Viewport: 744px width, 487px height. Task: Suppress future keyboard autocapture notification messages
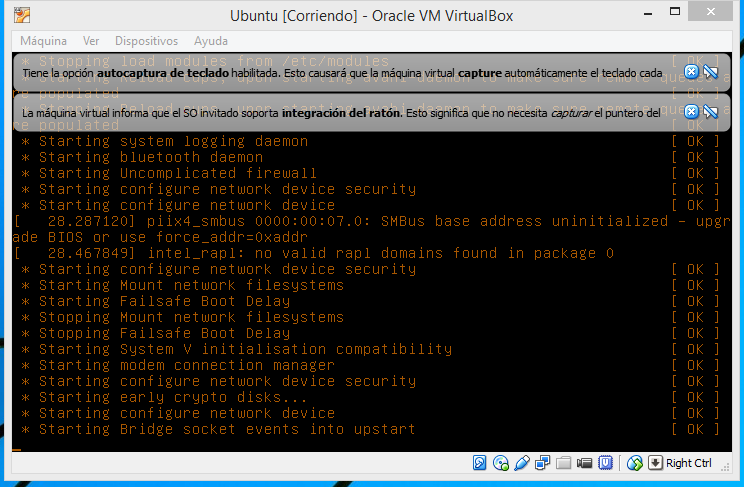pos(710,72)
